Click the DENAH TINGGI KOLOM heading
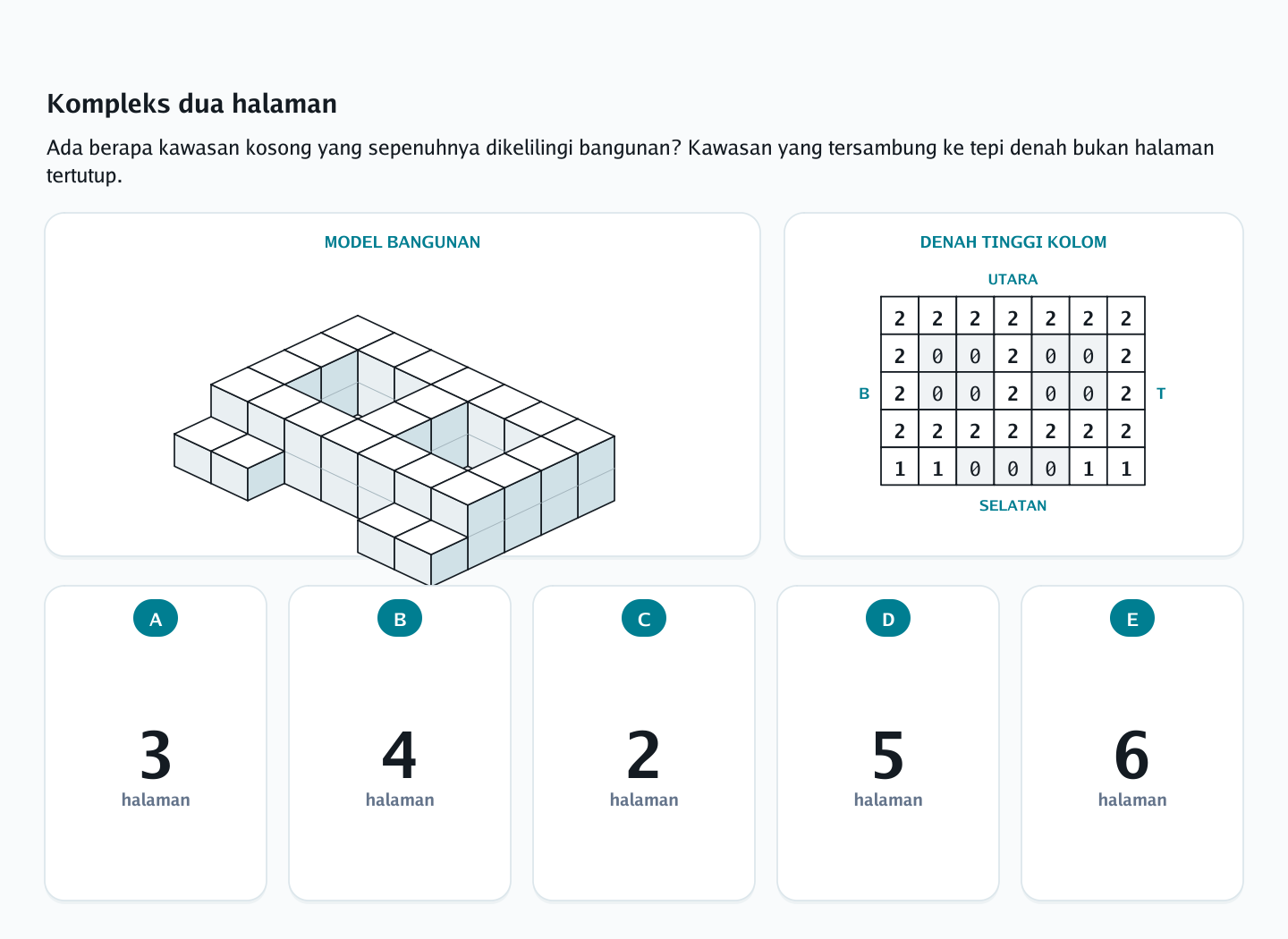The image size is (1288, 939). click(x=1013, y=242)
